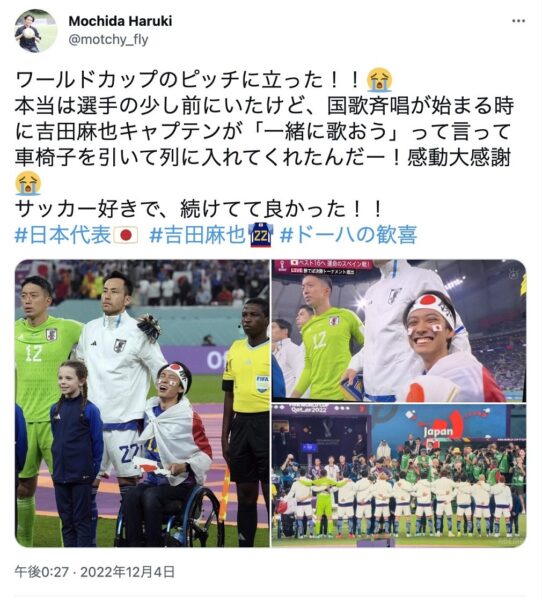
Task: Click the 午後0:27 timestamp
Action: [x=42, y=572]
